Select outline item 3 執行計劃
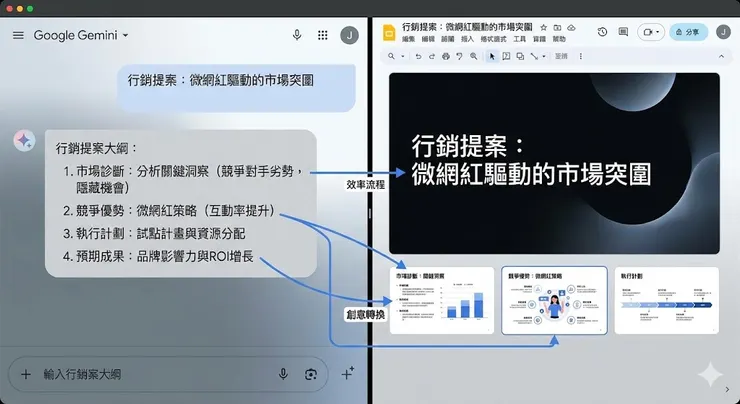Screen dimensions: 740x404 click(x=154, y=234)
